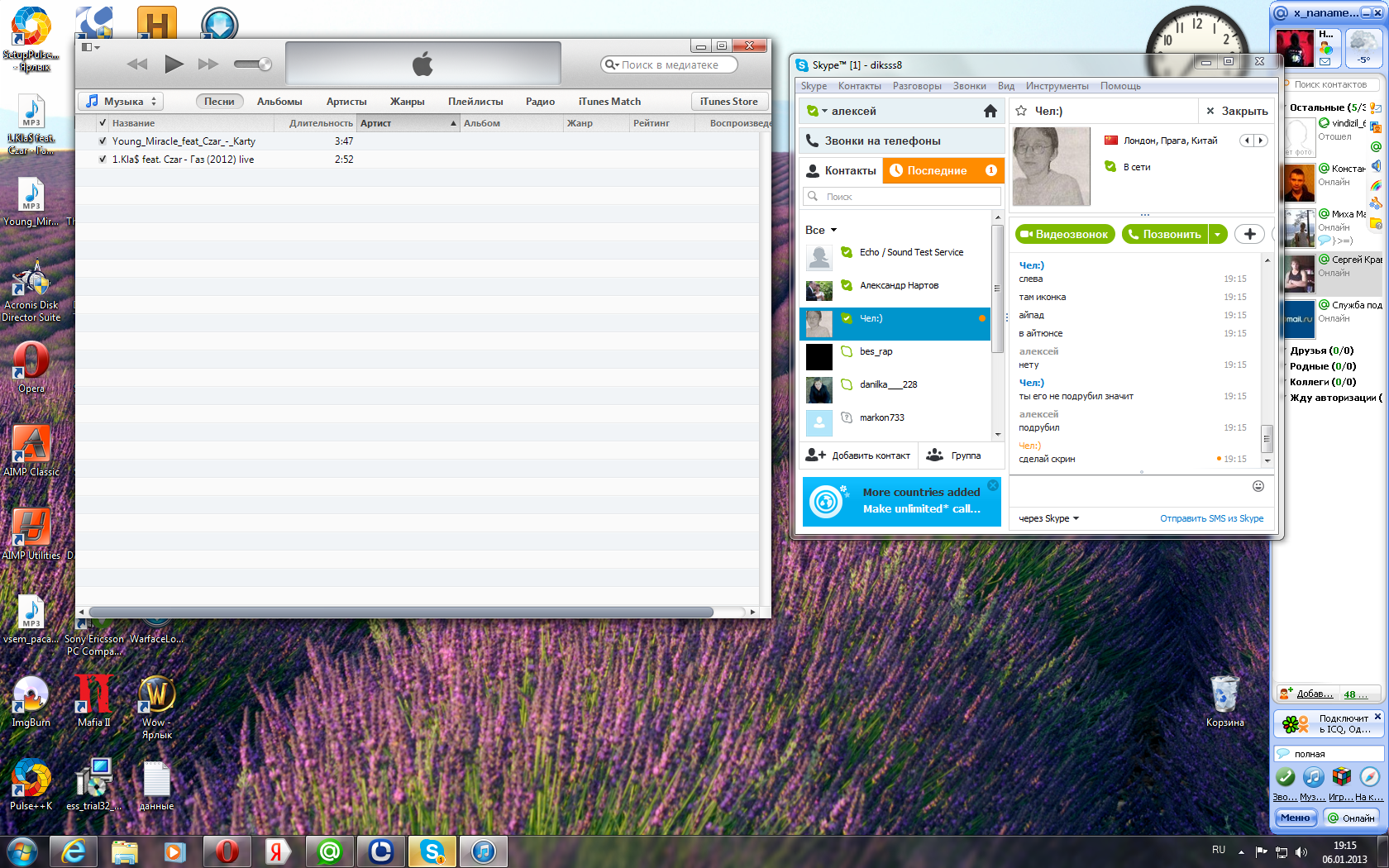Toggle the checkbox in the iTunes column header

tap(103, 123)
